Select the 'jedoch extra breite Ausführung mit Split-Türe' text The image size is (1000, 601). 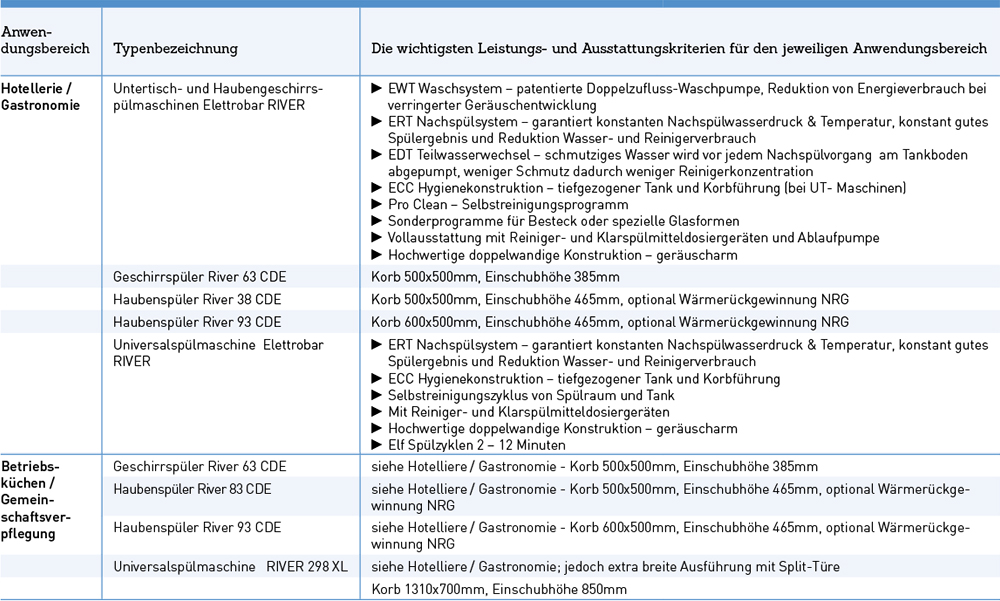702,567
